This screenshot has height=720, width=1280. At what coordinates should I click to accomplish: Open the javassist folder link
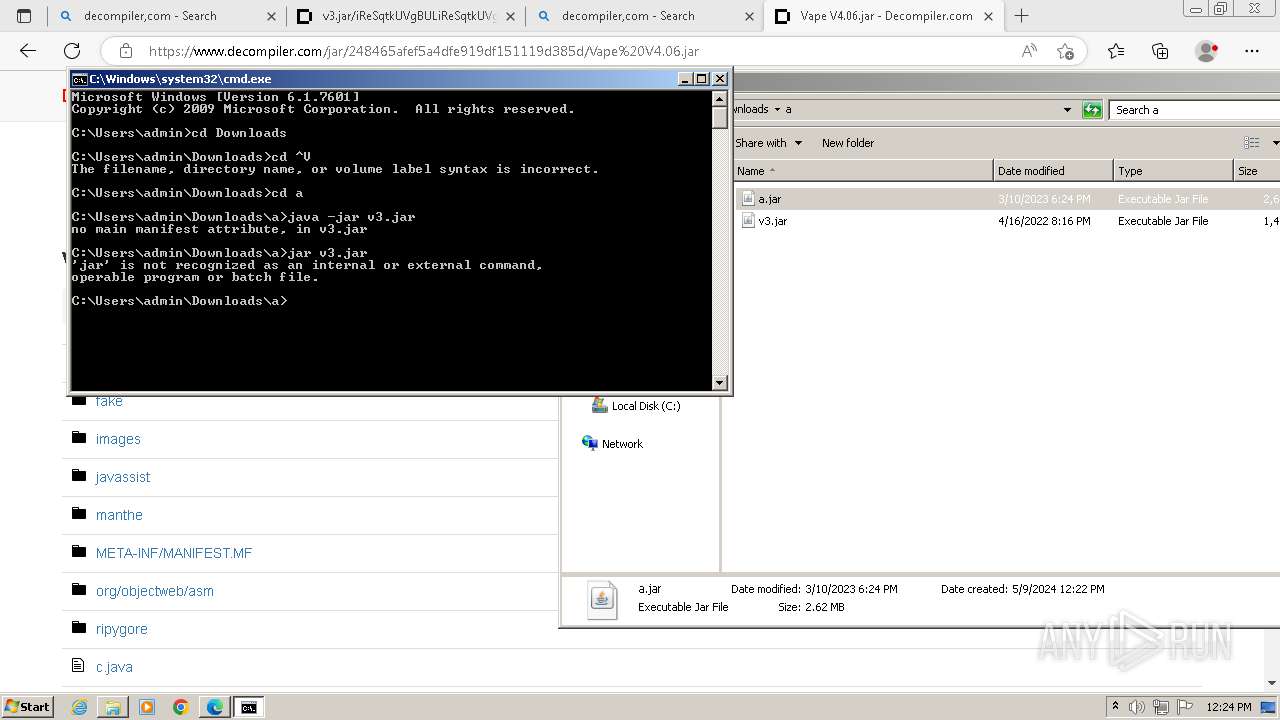click(123, 477)
